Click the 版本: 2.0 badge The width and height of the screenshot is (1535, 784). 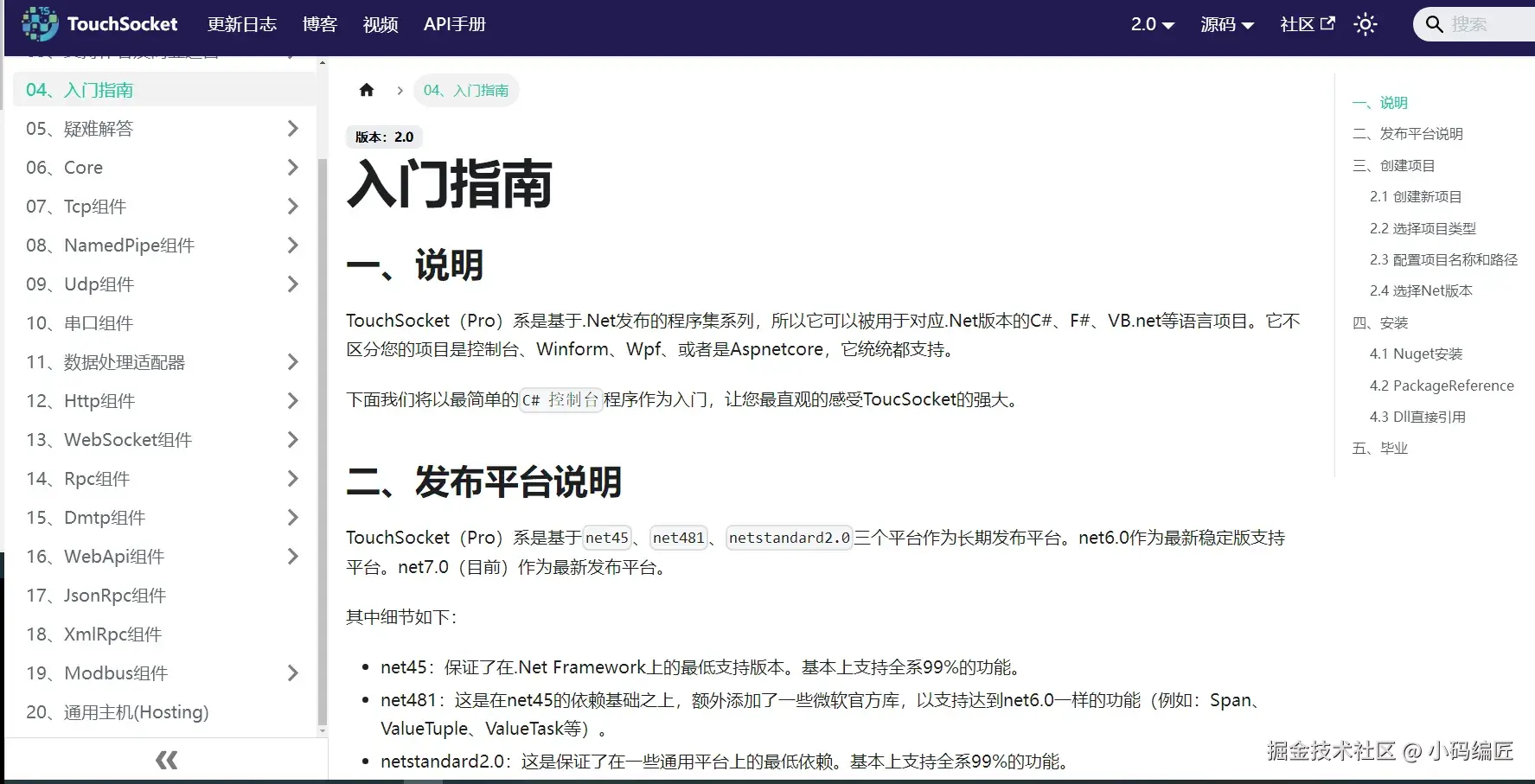pos(384,137)
